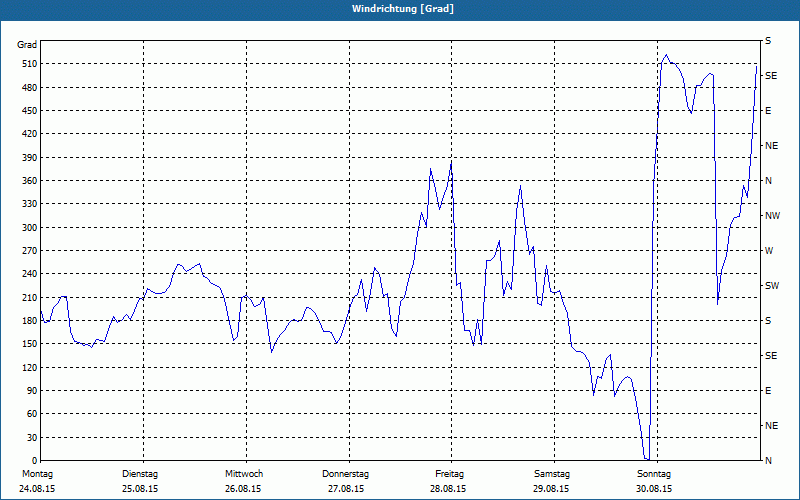
Task: Click the 'Mittwoch' day label
Action: click(244, 474)
